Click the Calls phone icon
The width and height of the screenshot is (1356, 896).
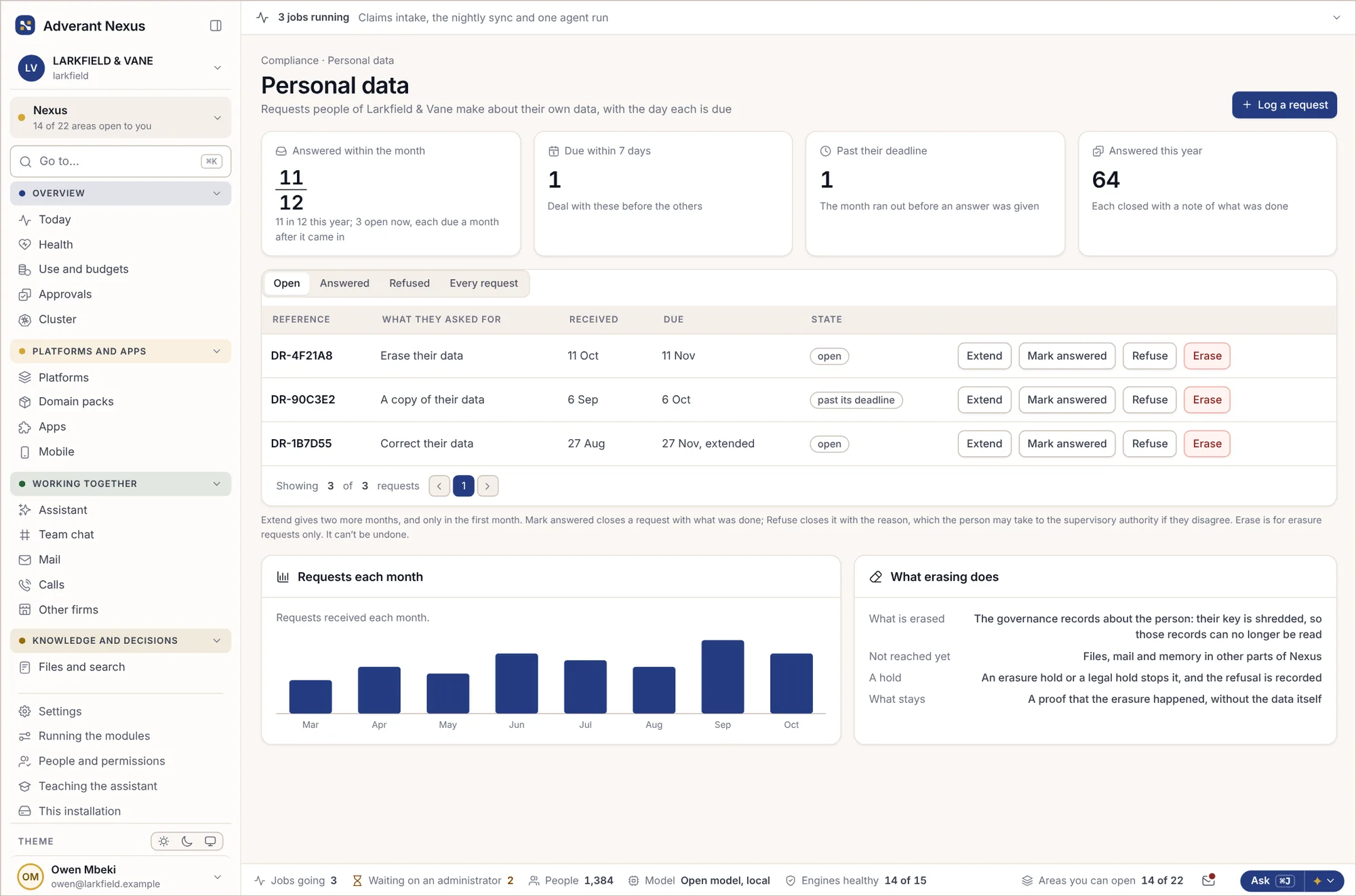pyautogui.click(x=25, y=585)
